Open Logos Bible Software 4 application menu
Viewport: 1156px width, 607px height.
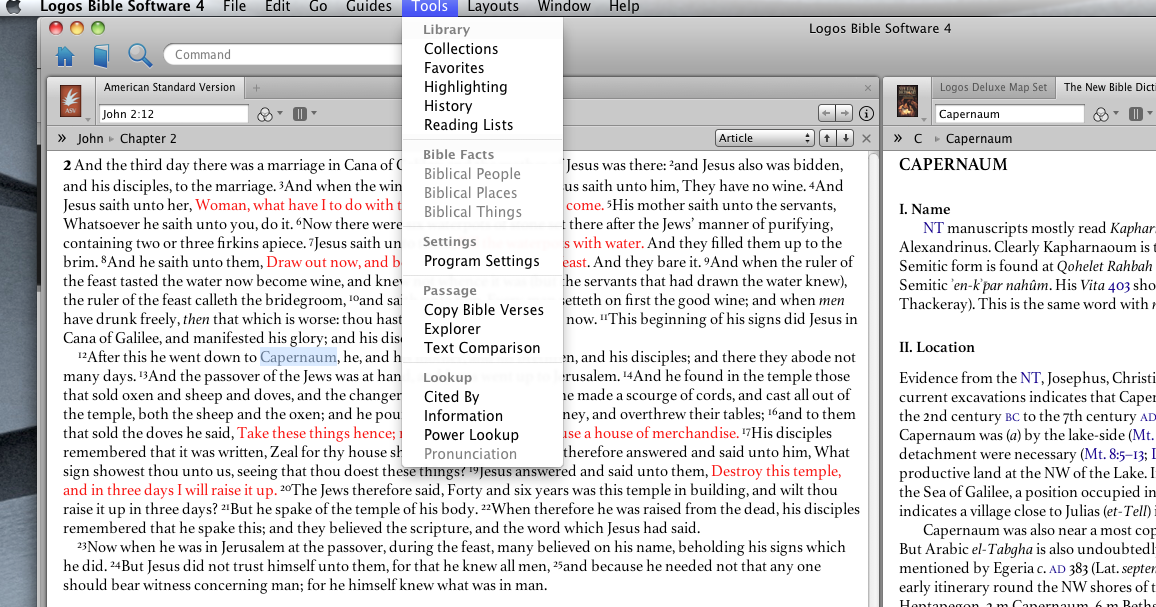(122, 7)
